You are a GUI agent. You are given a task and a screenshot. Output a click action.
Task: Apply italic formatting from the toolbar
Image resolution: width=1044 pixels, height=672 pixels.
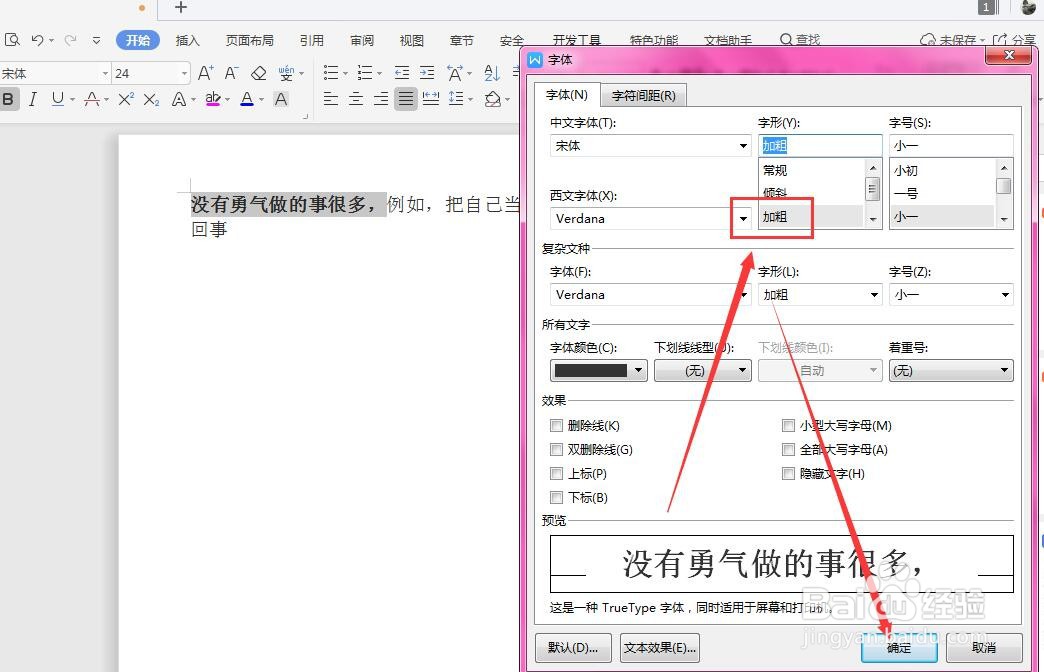(x=33, y=99)
